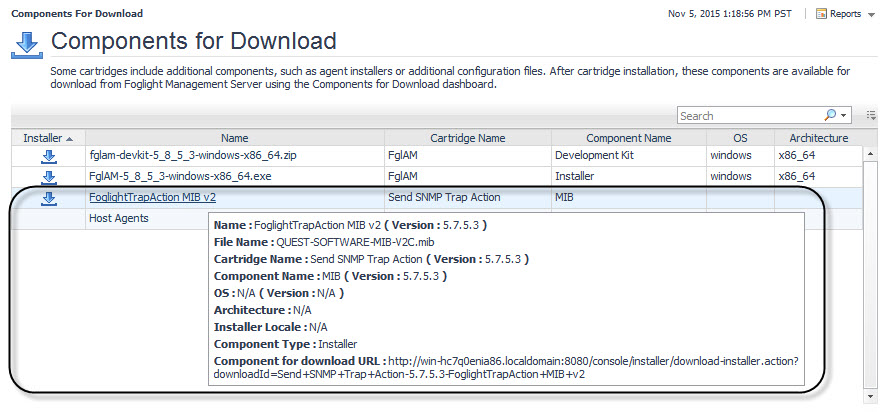Click Send SNMP Trap Action cartridge cell
This screenshot has height=412, width=889.
pos(468,197)
